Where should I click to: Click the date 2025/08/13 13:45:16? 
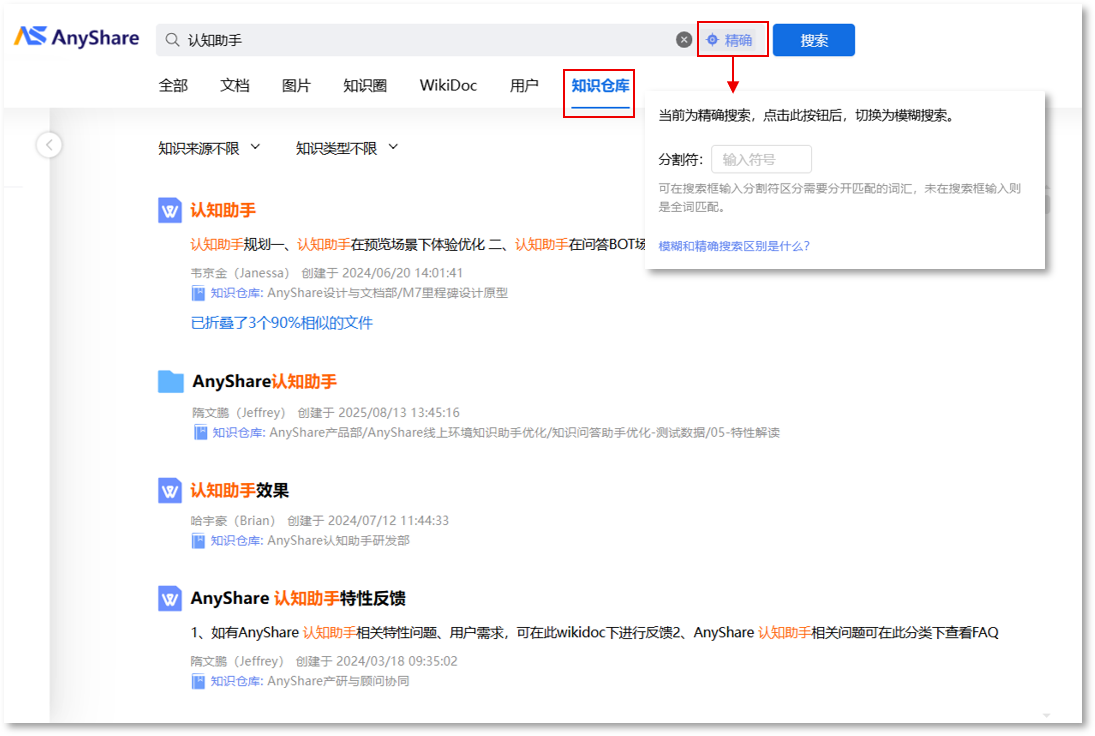coord(399,413)
